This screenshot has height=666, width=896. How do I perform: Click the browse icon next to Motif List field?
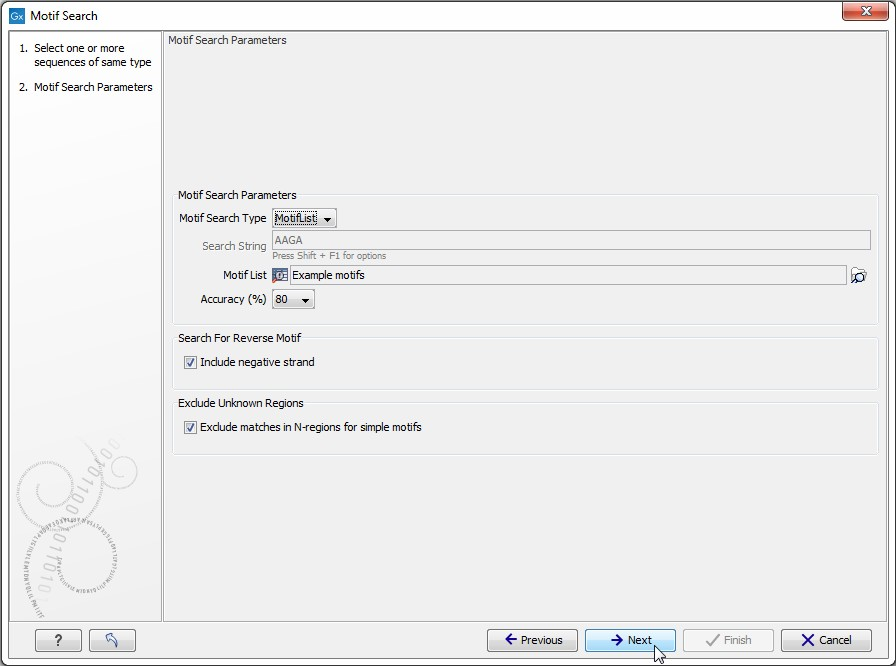pyautogui.click(x=858, y=275)
